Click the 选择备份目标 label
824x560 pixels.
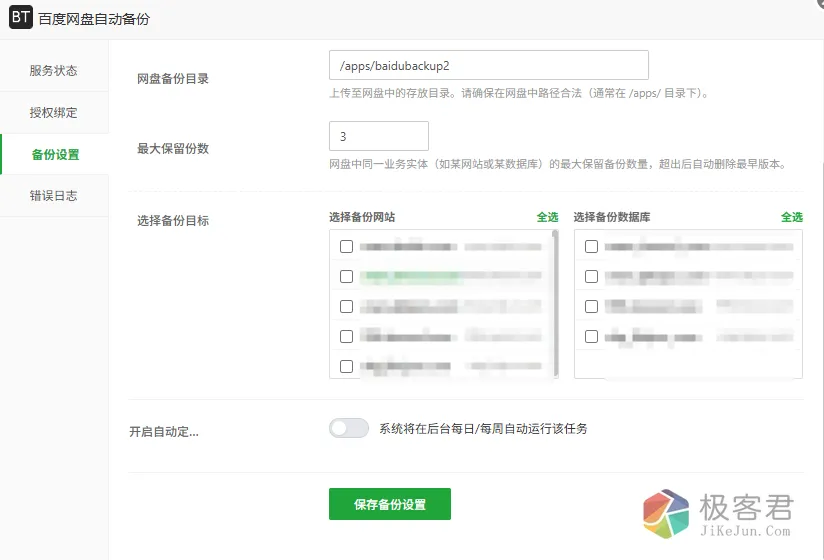point(173,221)
